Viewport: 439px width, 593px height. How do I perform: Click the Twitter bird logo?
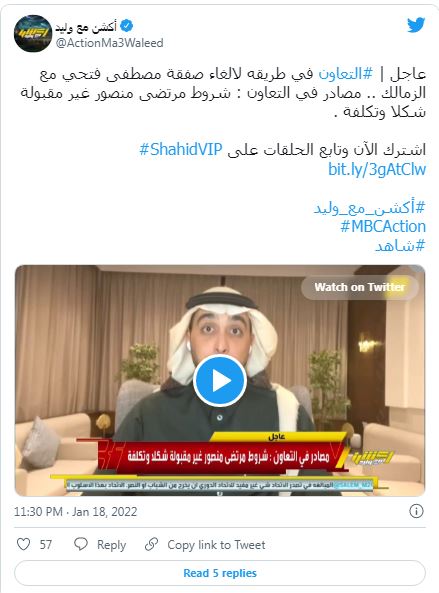(416, 25)
